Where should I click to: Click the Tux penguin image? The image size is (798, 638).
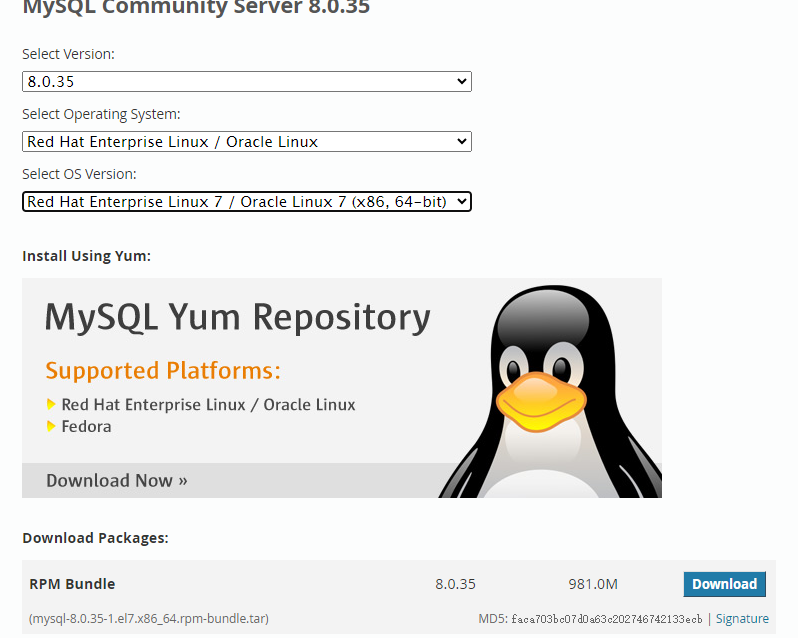coord(550,392)
